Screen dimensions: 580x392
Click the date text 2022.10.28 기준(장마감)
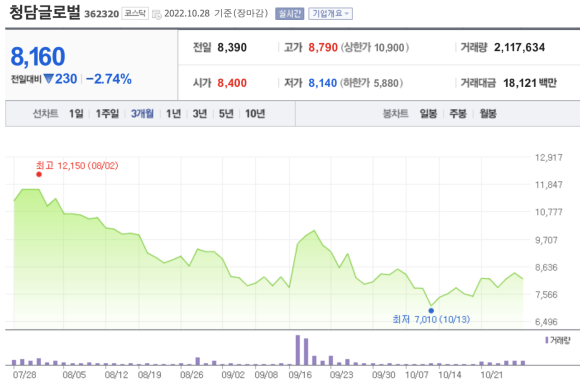point(216,14)
